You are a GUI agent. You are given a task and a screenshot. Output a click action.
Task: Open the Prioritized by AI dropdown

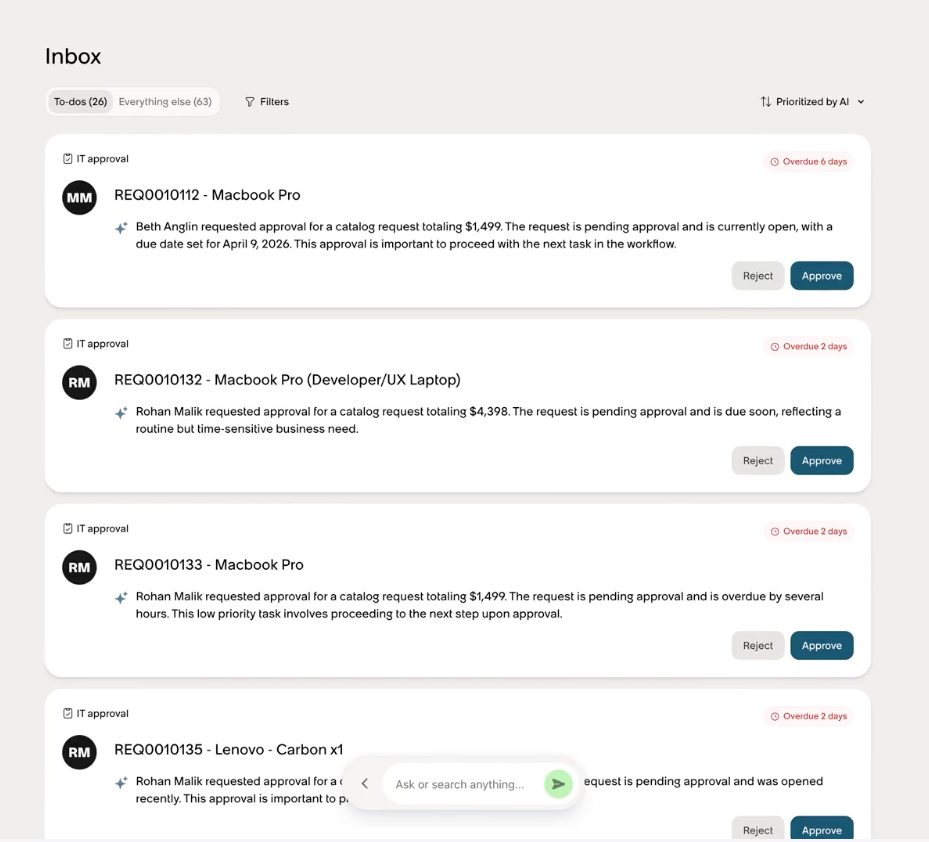[812, 102]
